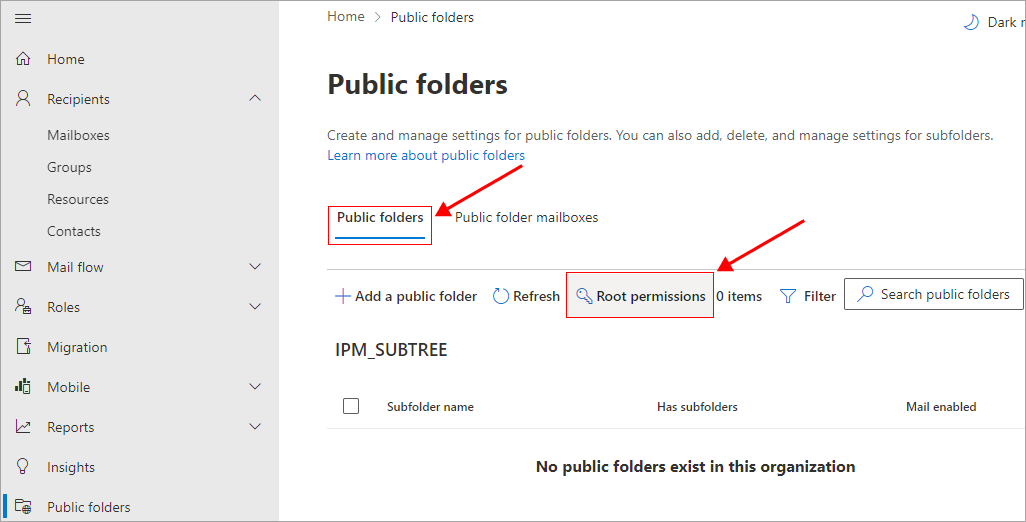Click the Insights lightbulb icon
The image size is (1026, 522).
coord(24,467)
